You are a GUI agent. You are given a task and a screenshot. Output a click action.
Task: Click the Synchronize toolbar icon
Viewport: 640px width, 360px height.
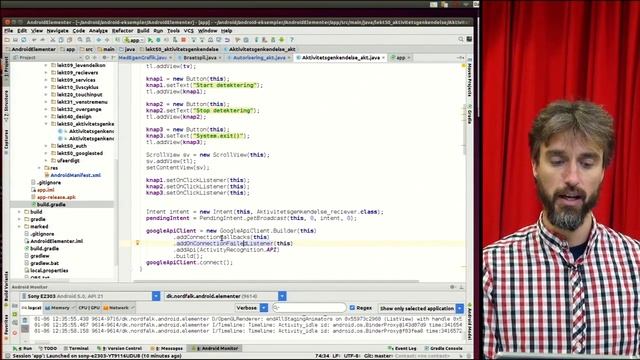(x=24, y=40)
